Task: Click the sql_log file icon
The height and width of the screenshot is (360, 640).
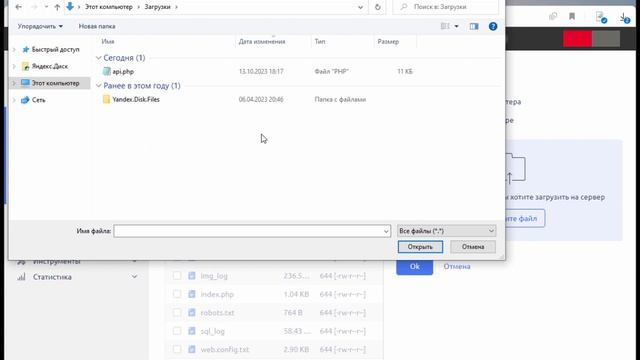Action: [192, 331]
